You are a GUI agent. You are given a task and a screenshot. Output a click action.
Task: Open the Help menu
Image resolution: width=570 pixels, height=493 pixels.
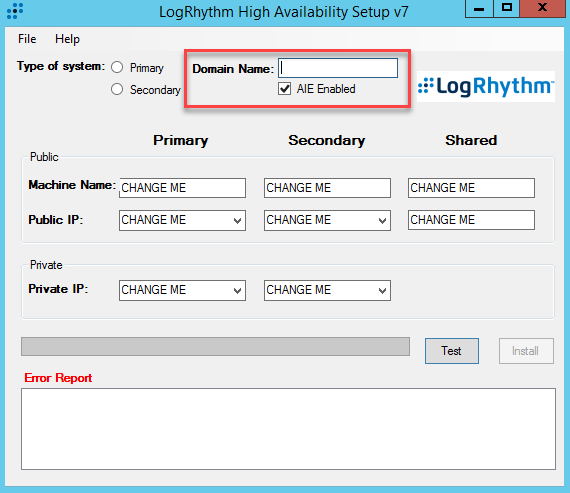tap(67, 39)
